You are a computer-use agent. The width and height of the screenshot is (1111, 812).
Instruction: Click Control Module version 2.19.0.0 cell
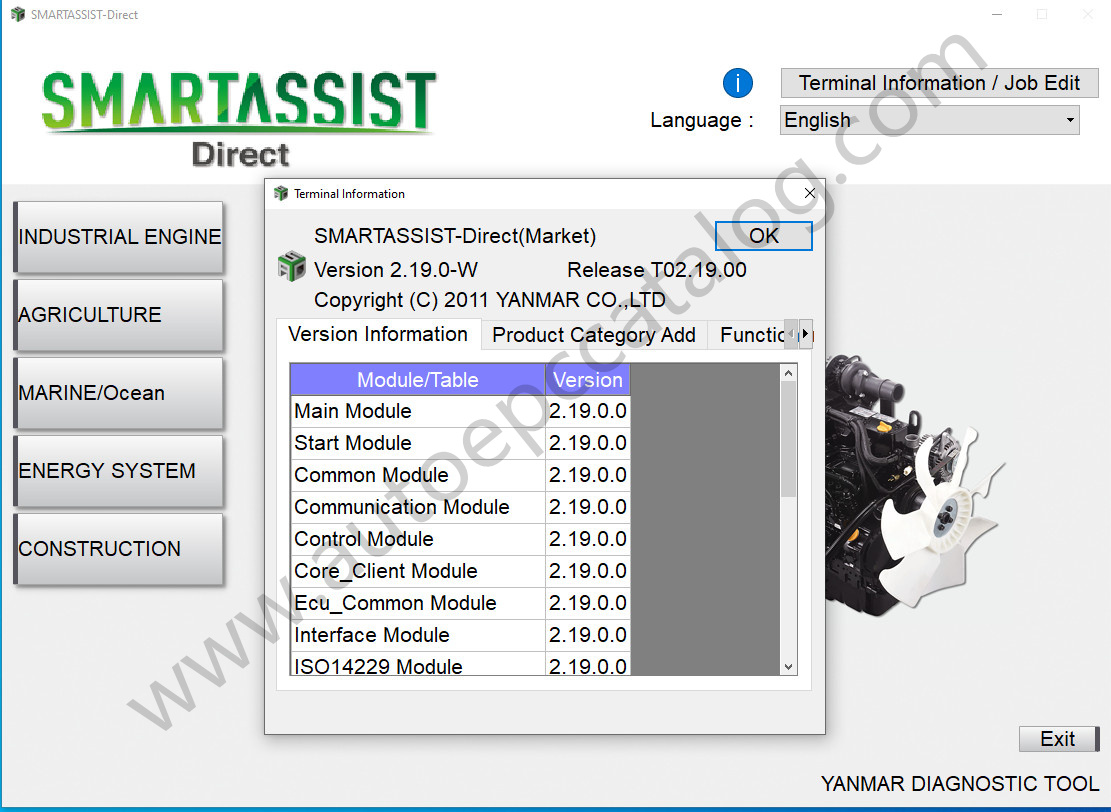587,539
